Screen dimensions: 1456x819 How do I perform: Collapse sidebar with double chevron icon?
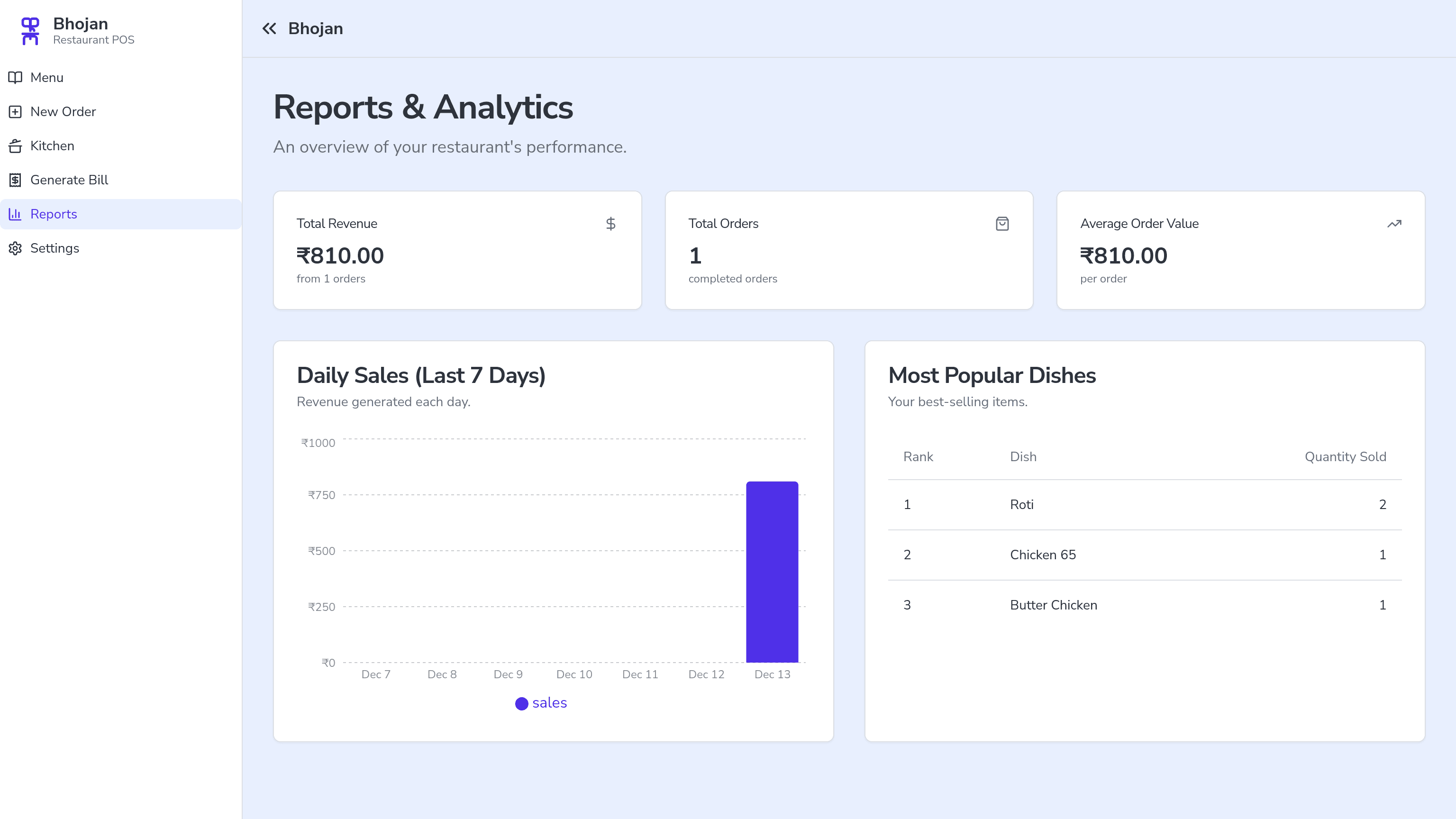[x=269, y=29]
